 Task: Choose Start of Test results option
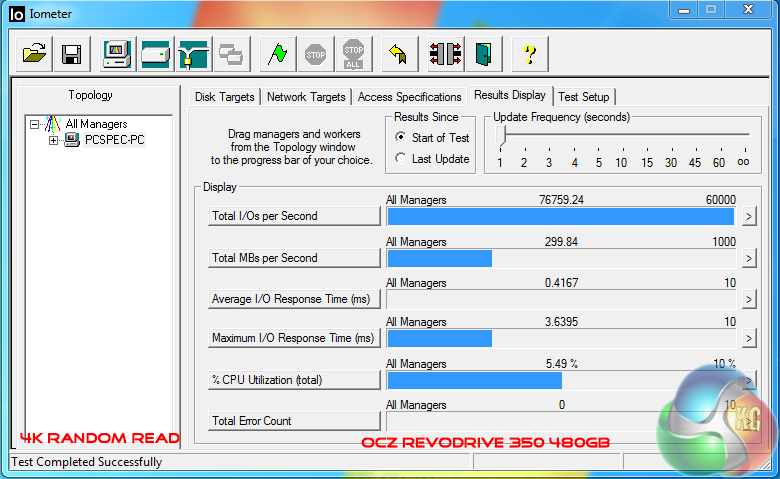[400, 137]
